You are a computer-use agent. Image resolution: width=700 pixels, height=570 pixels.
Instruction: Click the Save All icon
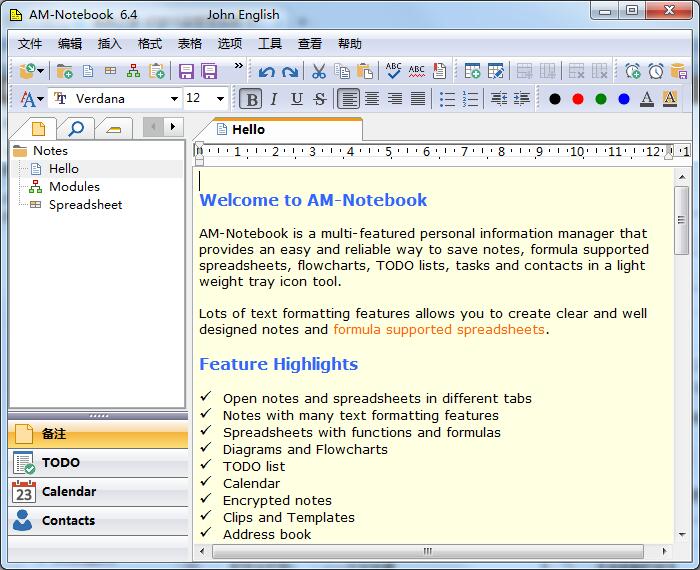click(x=209, y=71)
